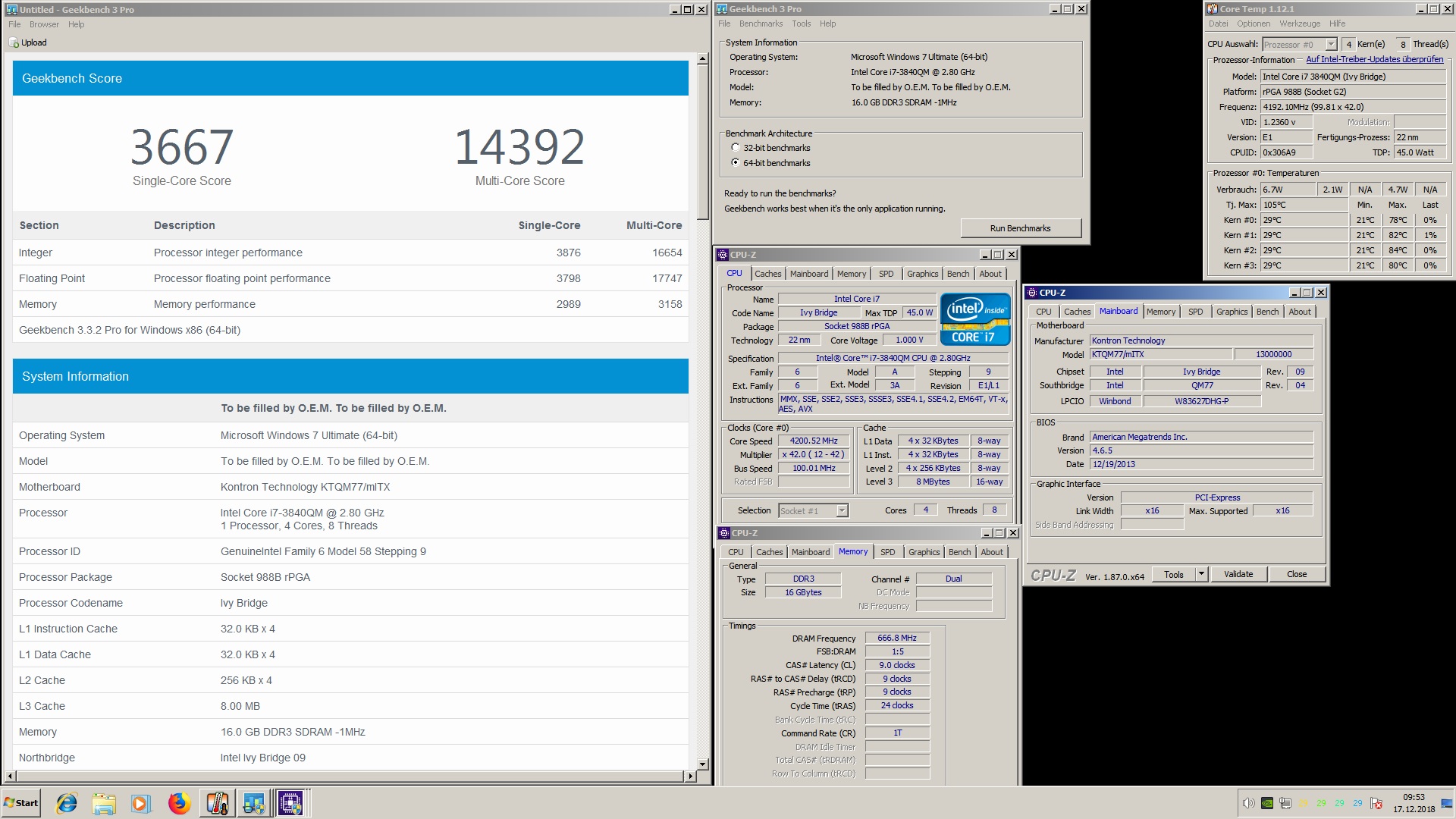Click the Single-Core Score value 3667
The image size is (1456, 819).
coord(182,147)
